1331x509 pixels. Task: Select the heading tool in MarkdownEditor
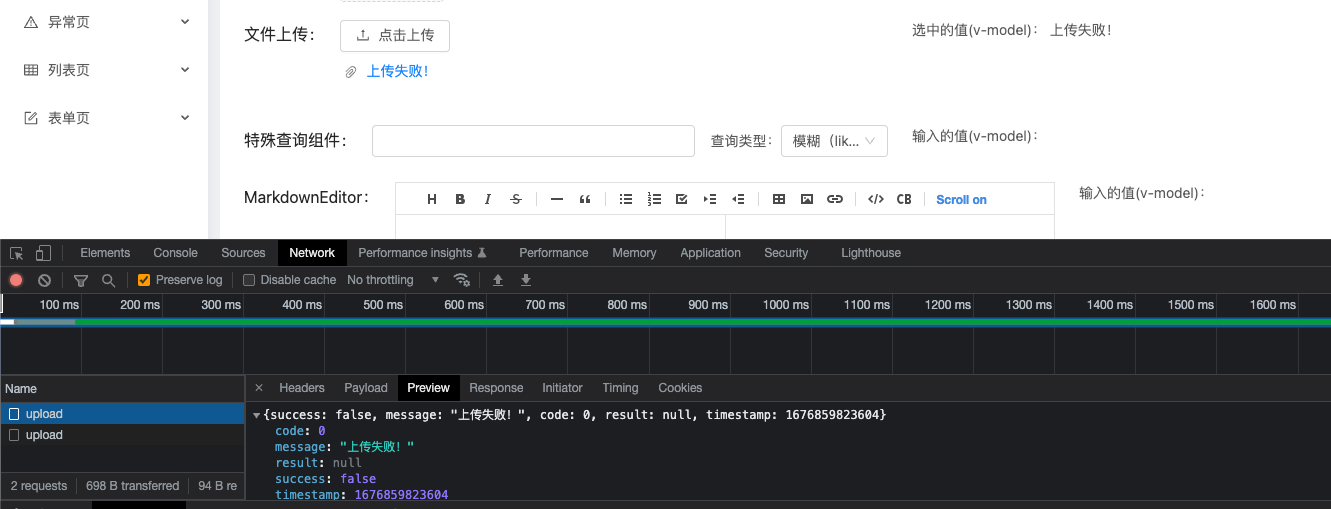pos(432,199)
